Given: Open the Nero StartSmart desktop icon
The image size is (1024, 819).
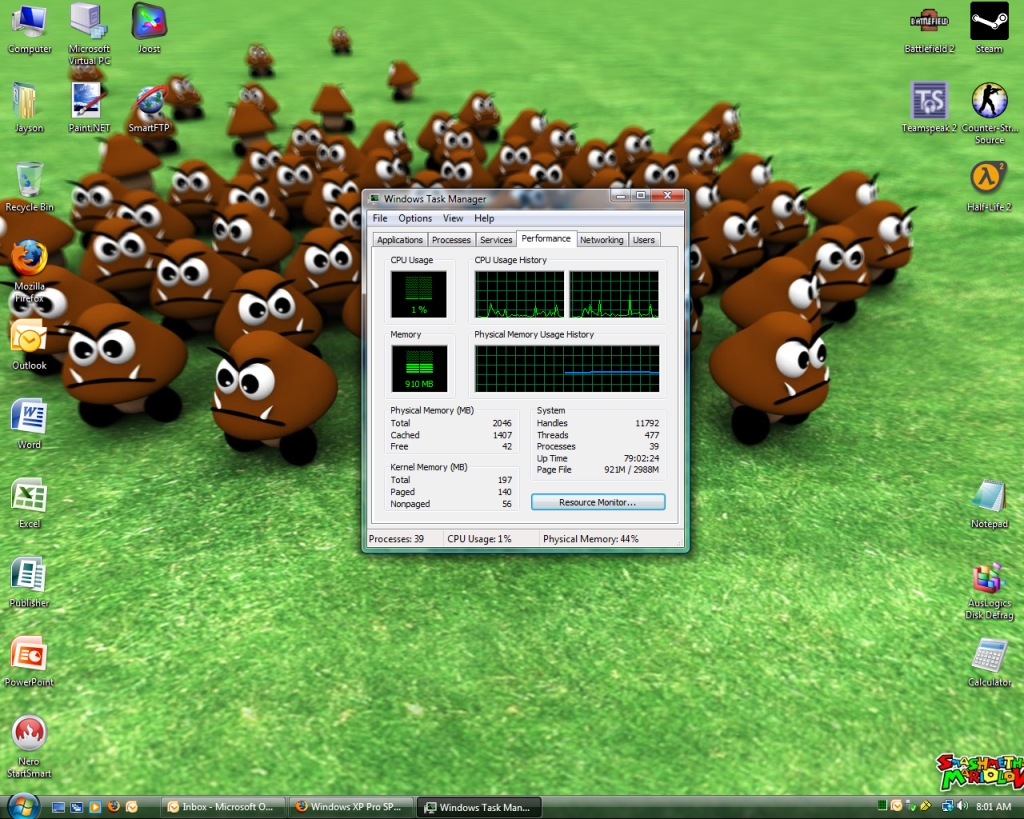Looking at the screenshot, I should pyautogui.click(x=29, y=747).
